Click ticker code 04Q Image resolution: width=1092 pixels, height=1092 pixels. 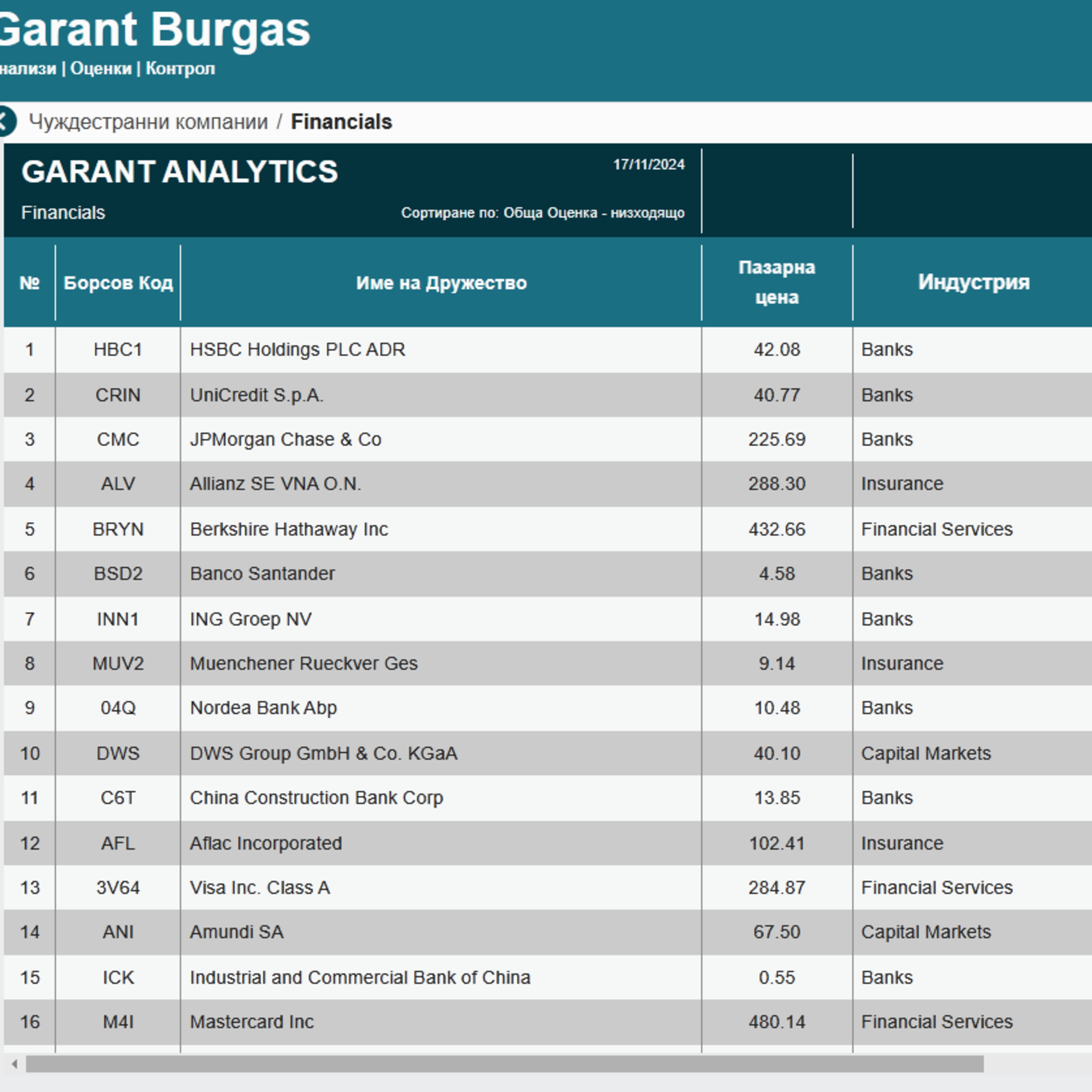coord(117,708)
